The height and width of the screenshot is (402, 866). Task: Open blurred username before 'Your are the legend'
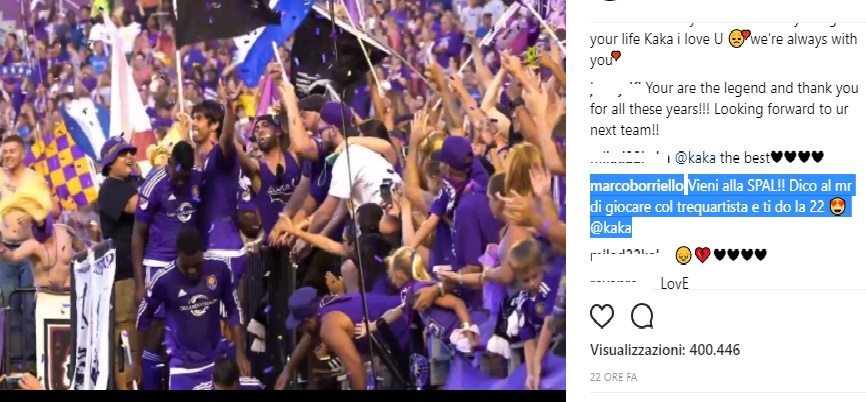point(615,88)
